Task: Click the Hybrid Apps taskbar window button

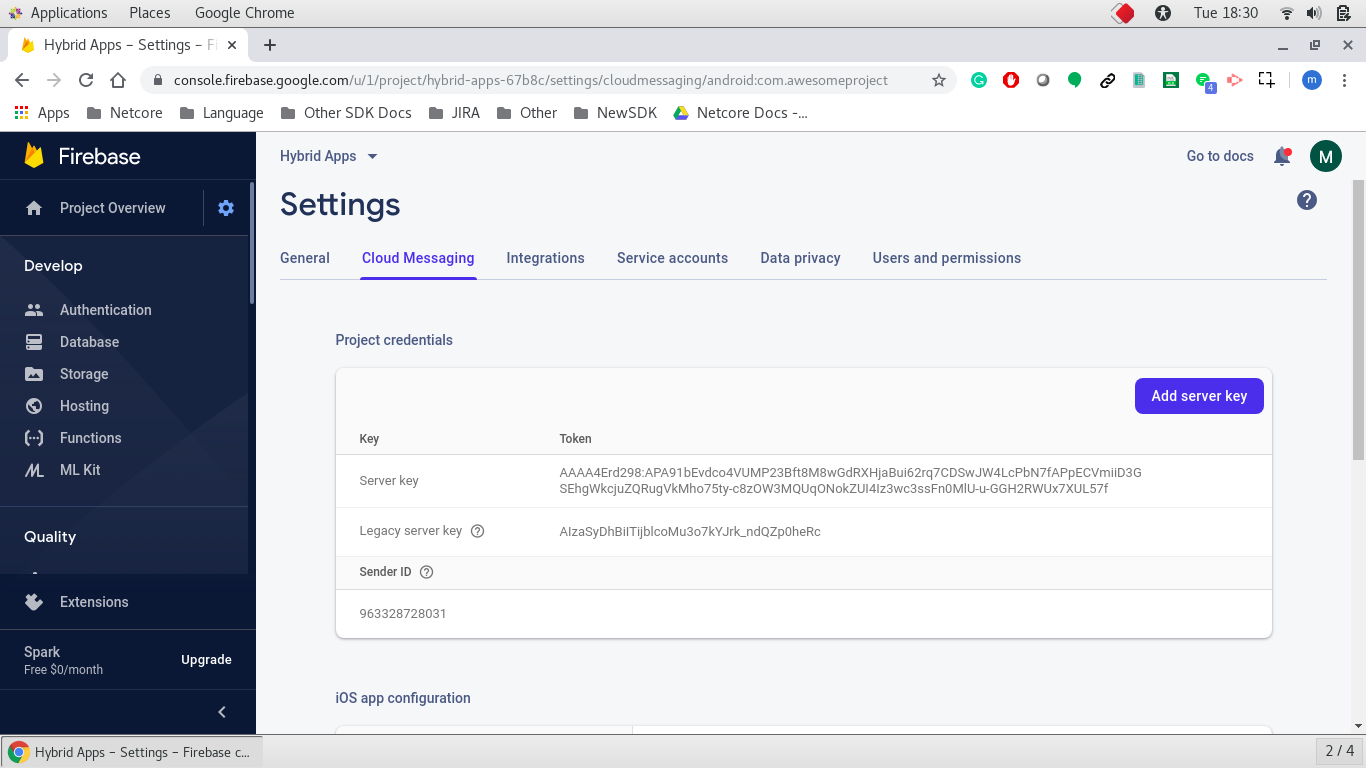Action: [x=132, y=752]
